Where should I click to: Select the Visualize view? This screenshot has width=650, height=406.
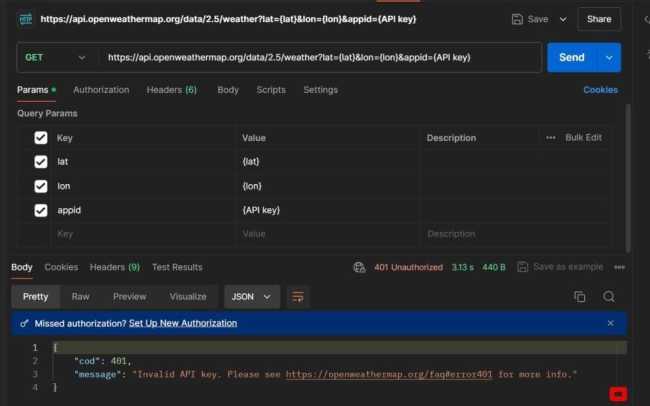tap(188, 297)
